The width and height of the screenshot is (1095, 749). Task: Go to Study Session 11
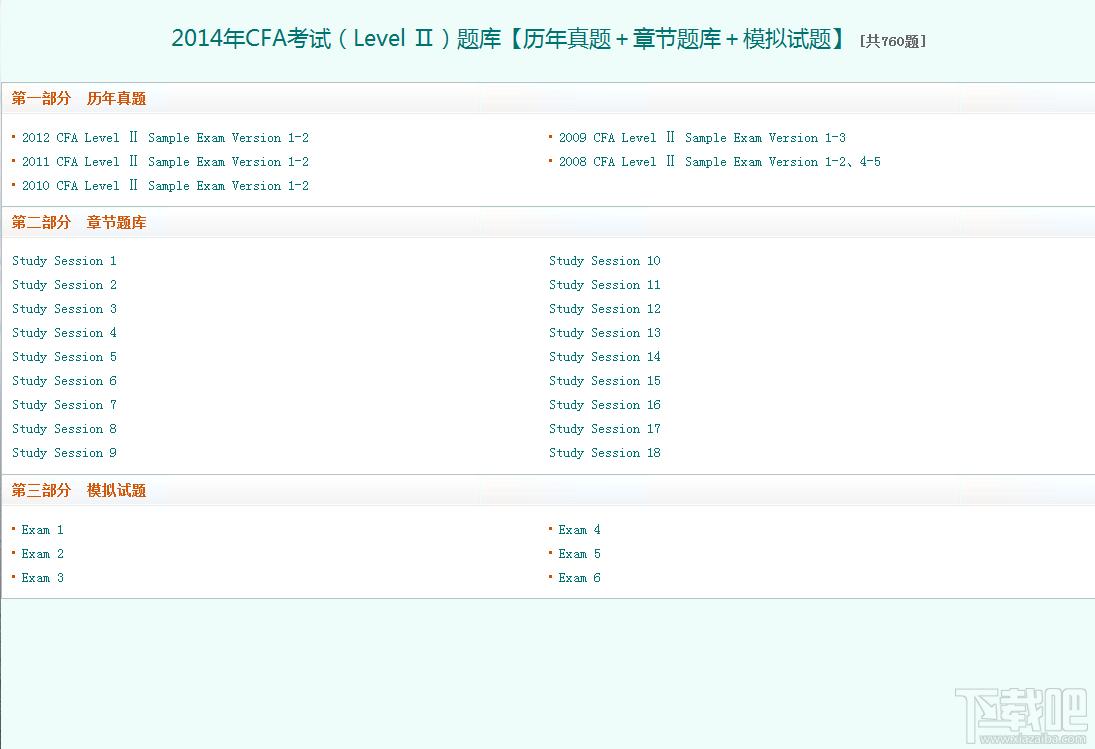(x=605, y=285)
